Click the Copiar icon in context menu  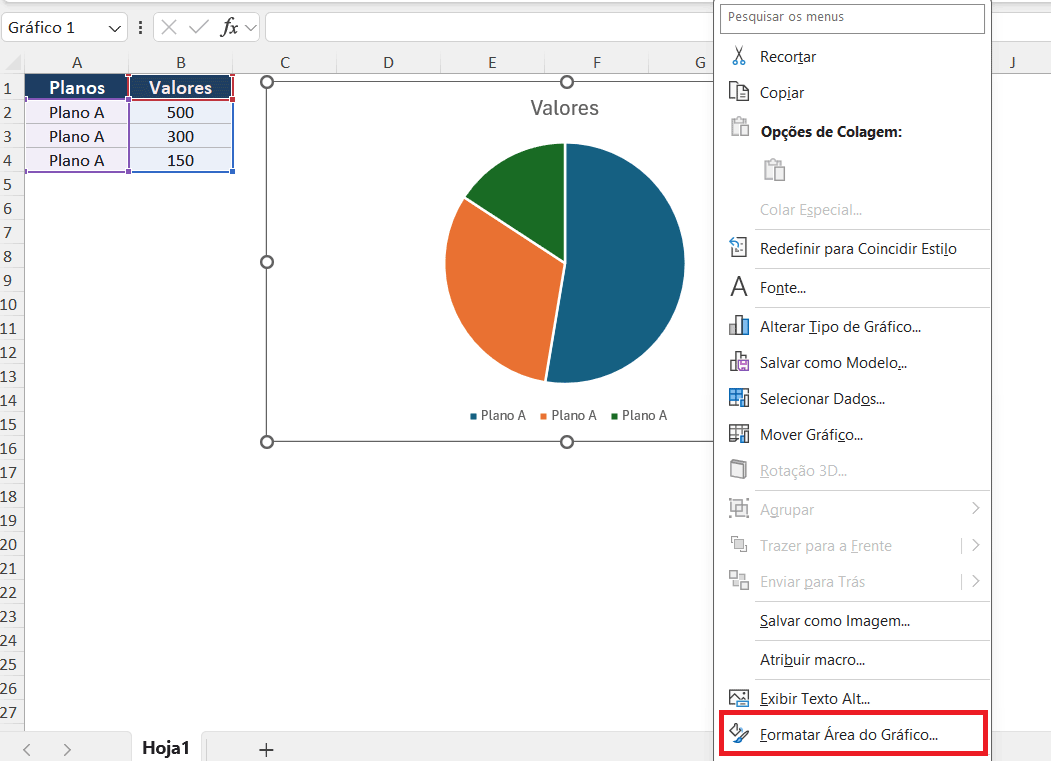coord(739,92)
